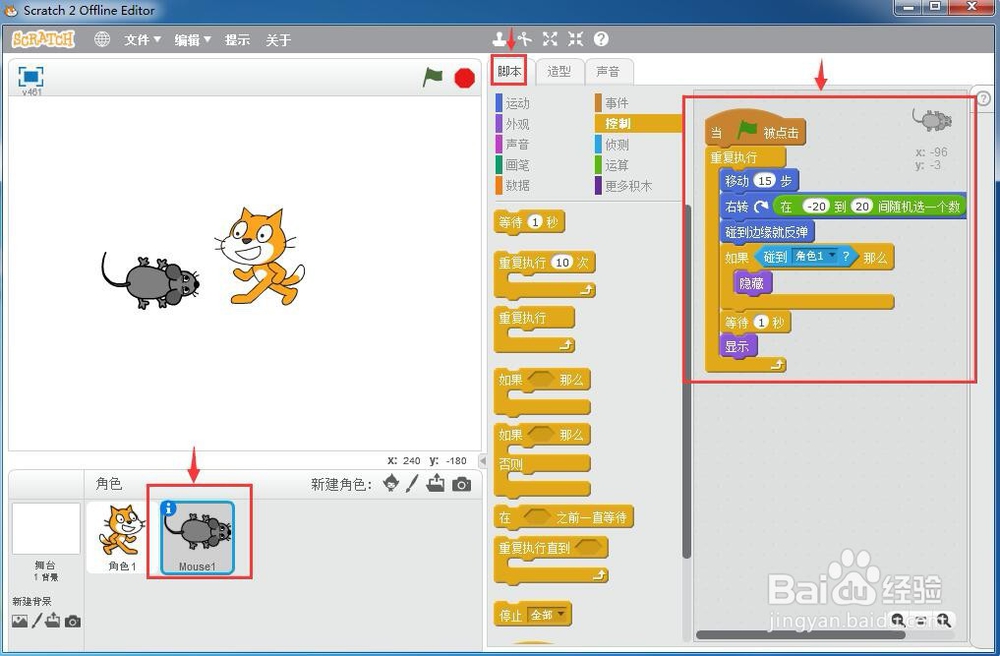
Task: Edit the 15 steps value field
Action: 765,180
